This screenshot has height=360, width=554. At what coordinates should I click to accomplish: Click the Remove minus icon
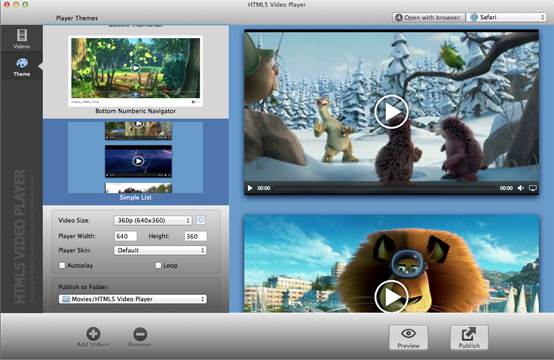(140, 334)
